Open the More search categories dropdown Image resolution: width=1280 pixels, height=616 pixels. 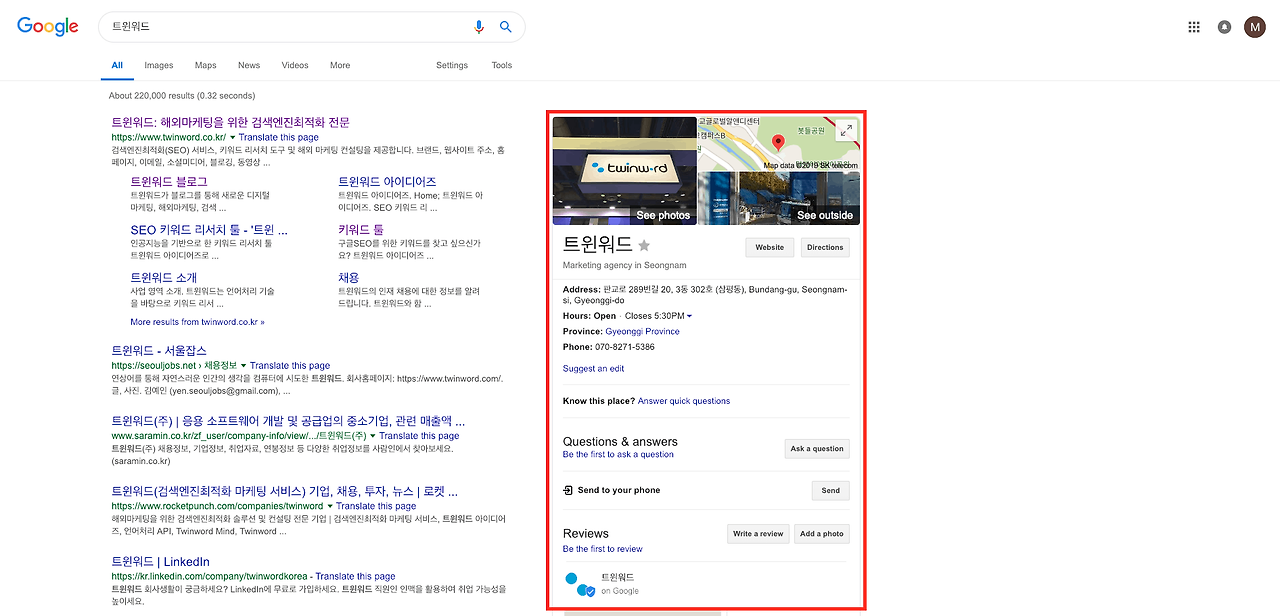pos(340,65)
